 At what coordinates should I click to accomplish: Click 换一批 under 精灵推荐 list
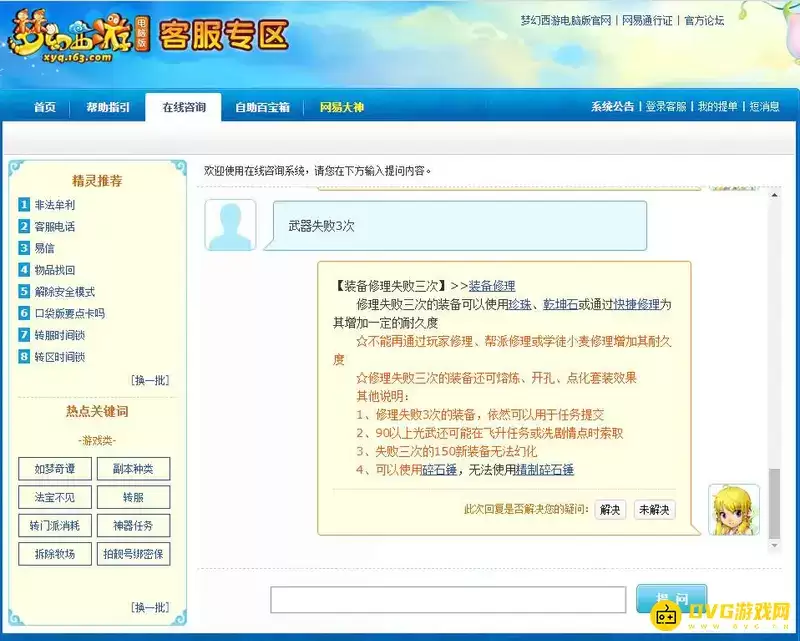[x=151, y=380]
